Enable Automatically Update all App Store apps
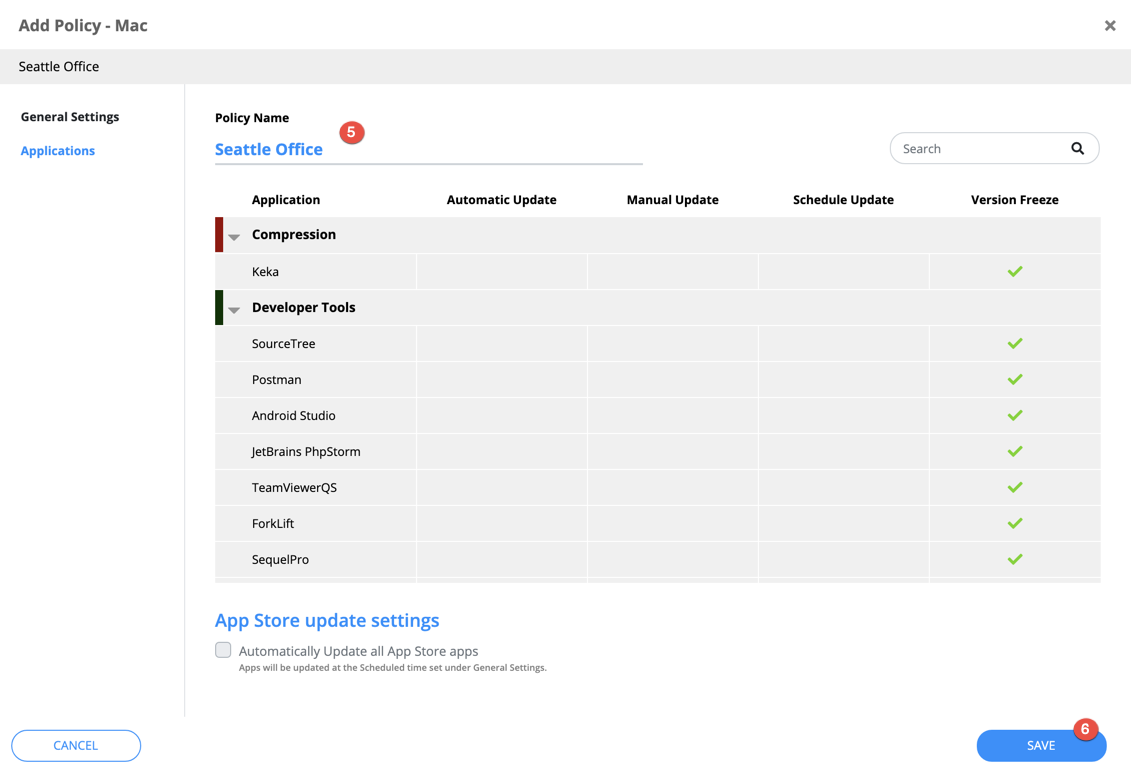Screen dimensions: 1131x773 pyautogui.click(x=223, y=650)
